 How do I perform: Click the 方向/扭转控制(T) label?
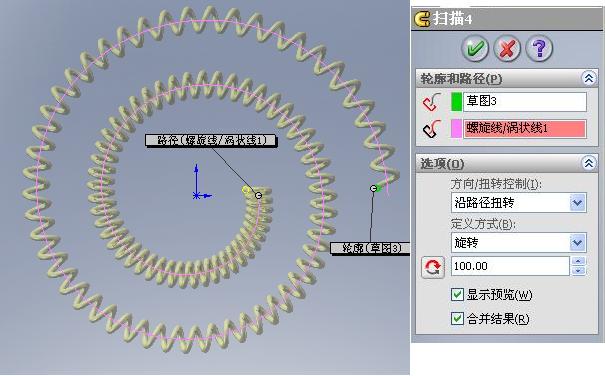coord(496,184)
